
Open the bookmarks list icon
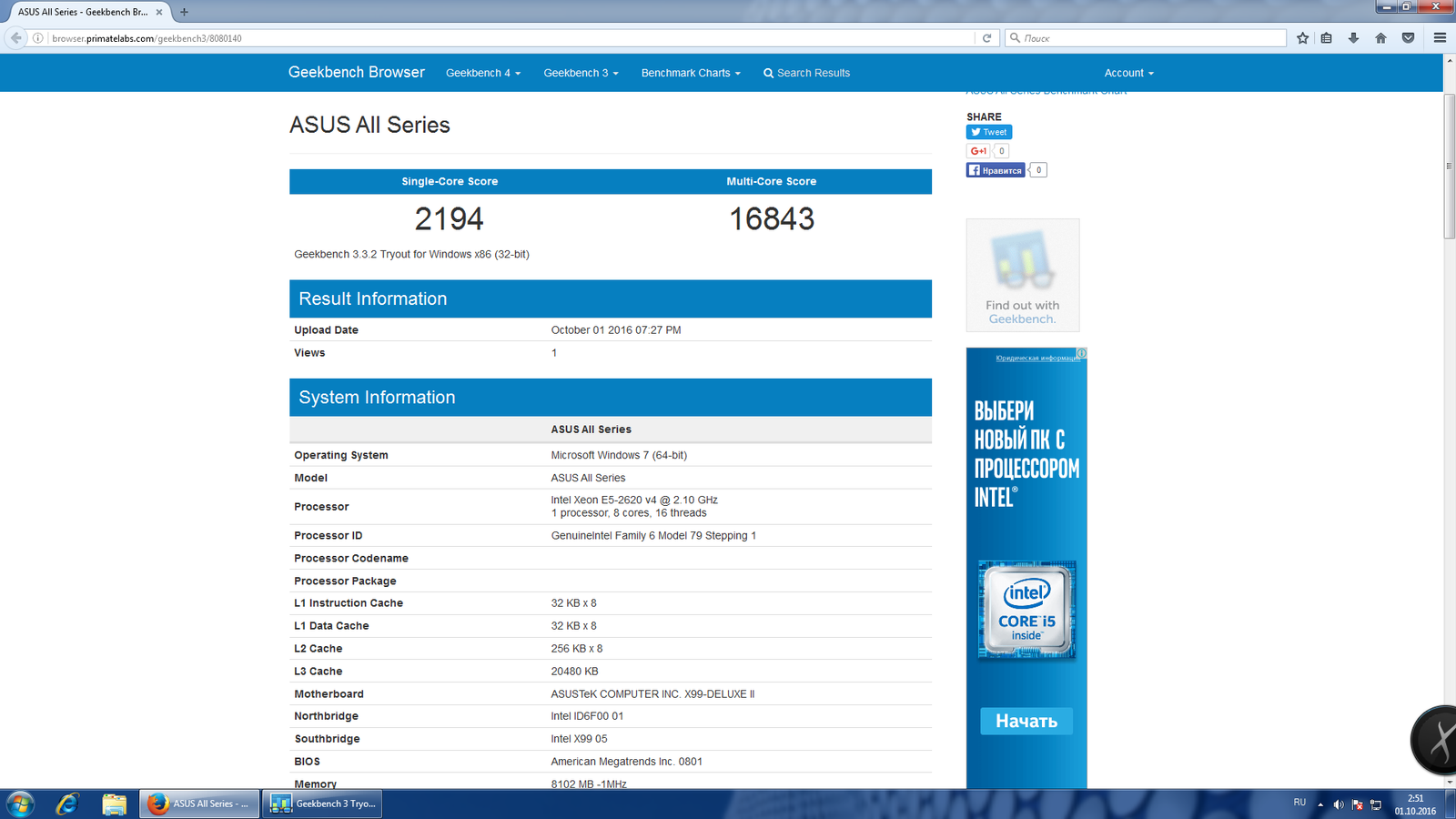coord(1327,38)
